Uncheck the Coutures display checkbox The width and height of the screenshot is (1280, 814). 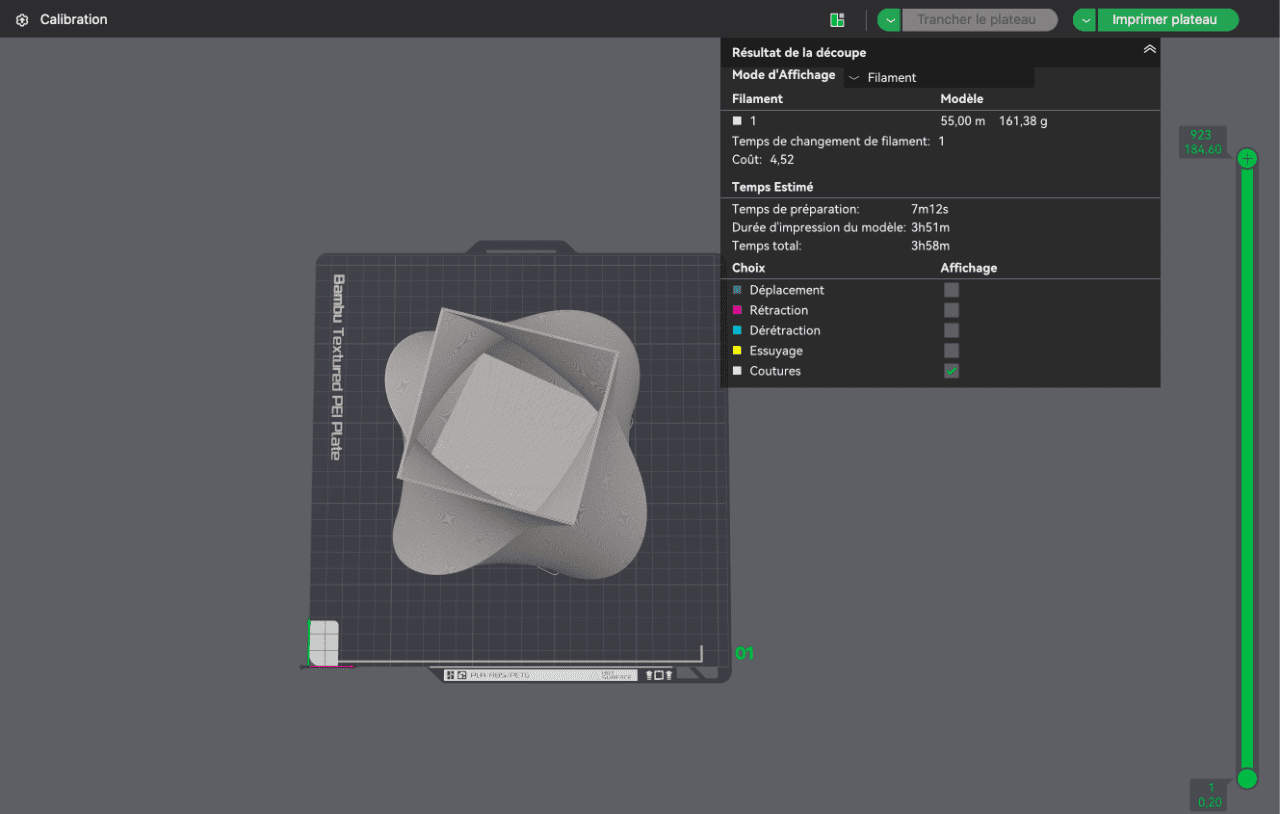(951, 371)
